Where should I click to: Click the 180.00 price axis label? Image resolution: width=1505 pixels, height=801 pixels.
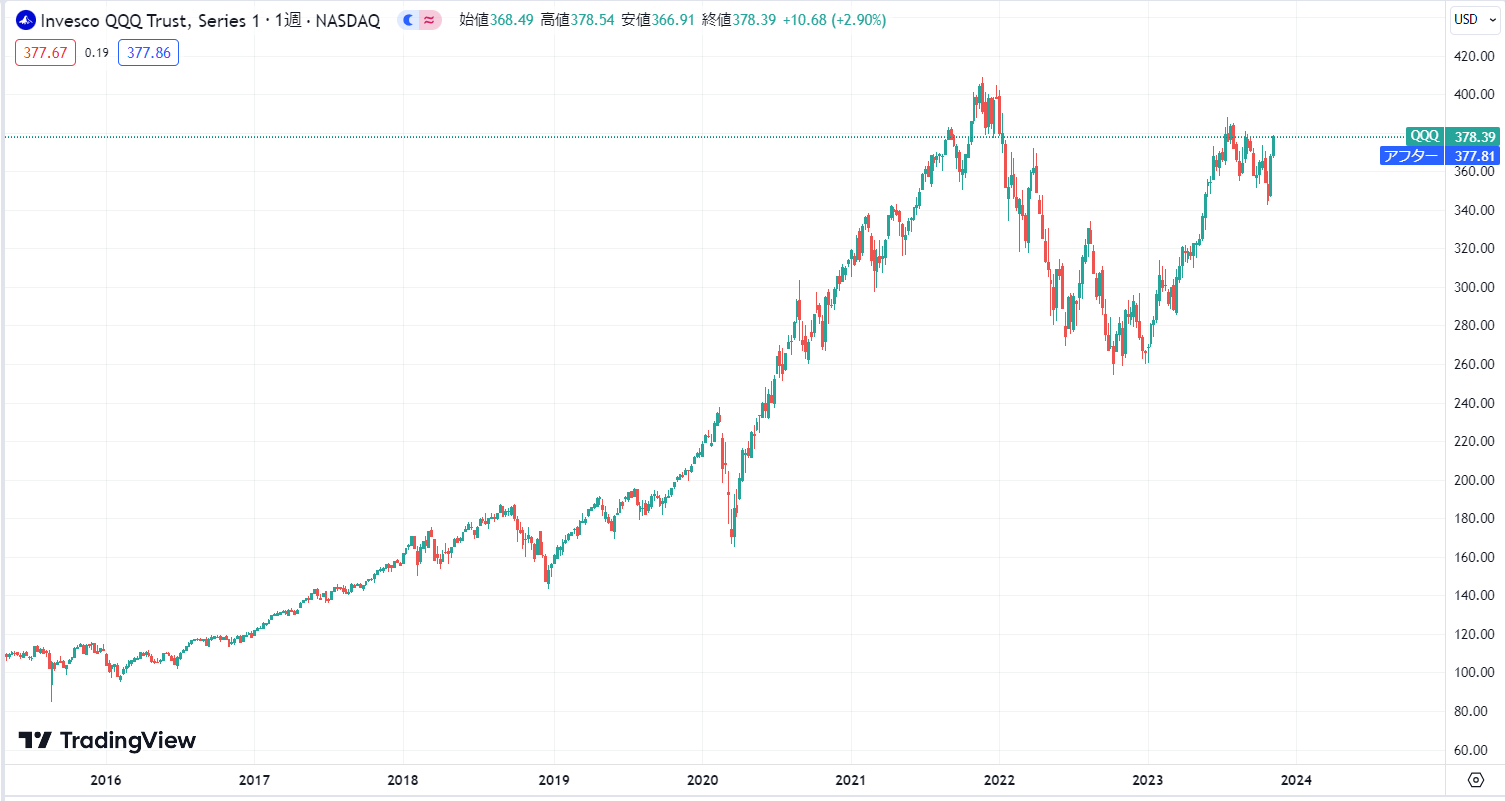click(x=1475, y=518)
